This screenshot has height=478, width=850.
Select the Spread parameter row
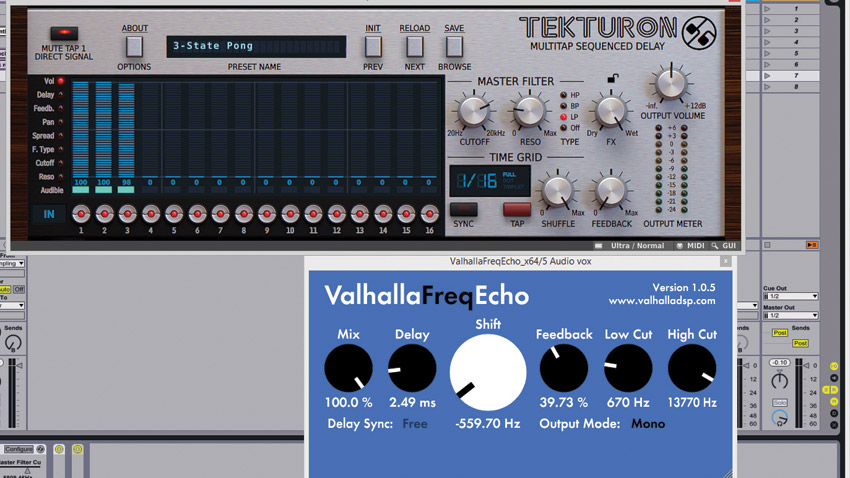[x=48, y=135]
